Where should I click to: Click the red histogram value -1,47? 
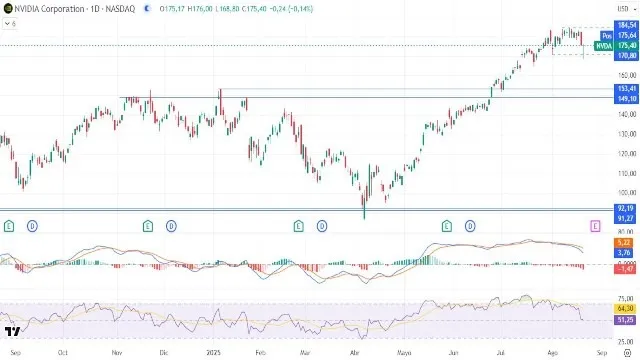pyautogui.click(x=625, y=269)
